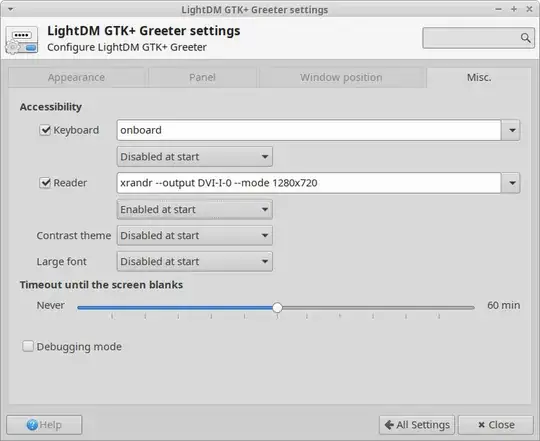Focus the search input field
Viewport: 540px width, 441px height.
coord(479,38)
